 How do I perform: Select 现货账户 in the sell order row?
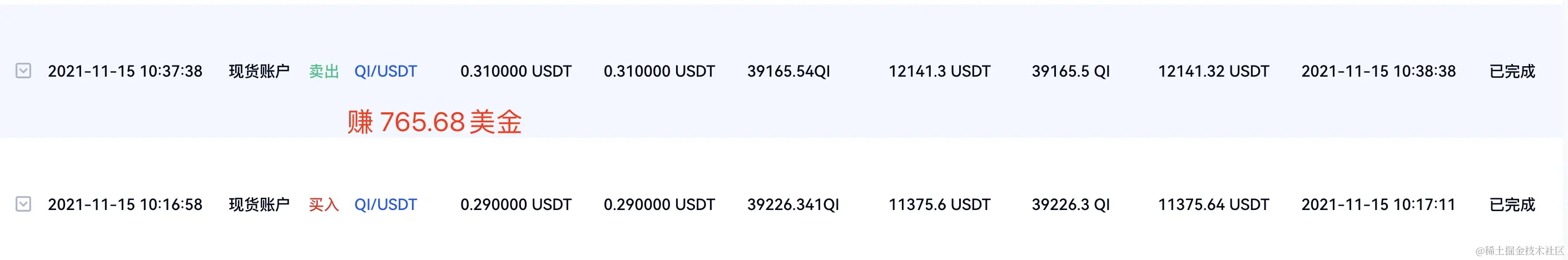point(259,72)
